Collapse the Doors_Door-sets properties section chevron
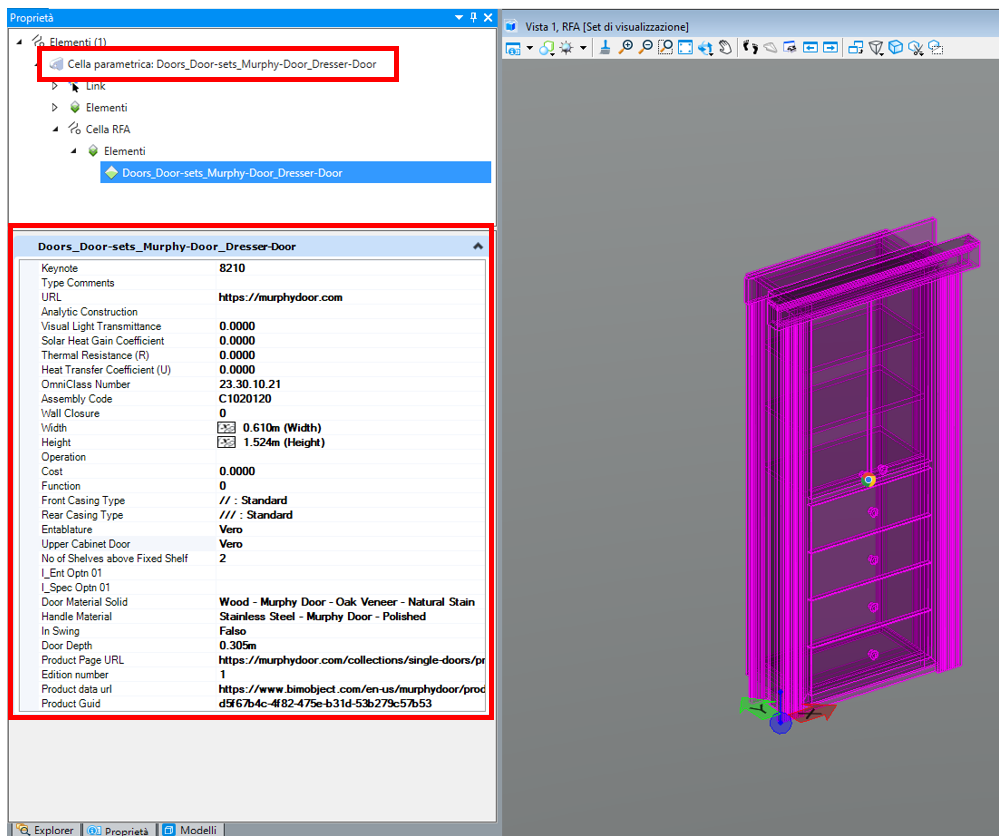The width and height of the screenshot is (1002, 837). 478,246
